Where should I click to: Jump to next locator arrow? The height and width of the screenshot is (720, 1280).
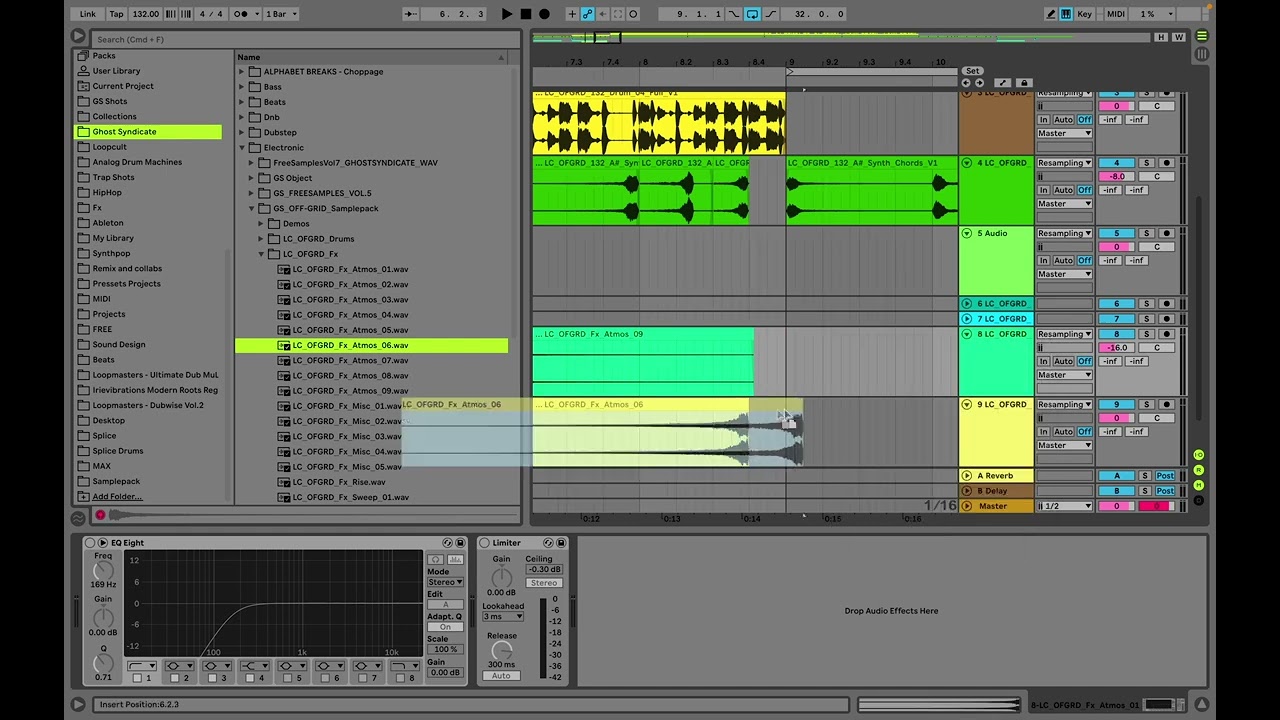pos(979,83)
